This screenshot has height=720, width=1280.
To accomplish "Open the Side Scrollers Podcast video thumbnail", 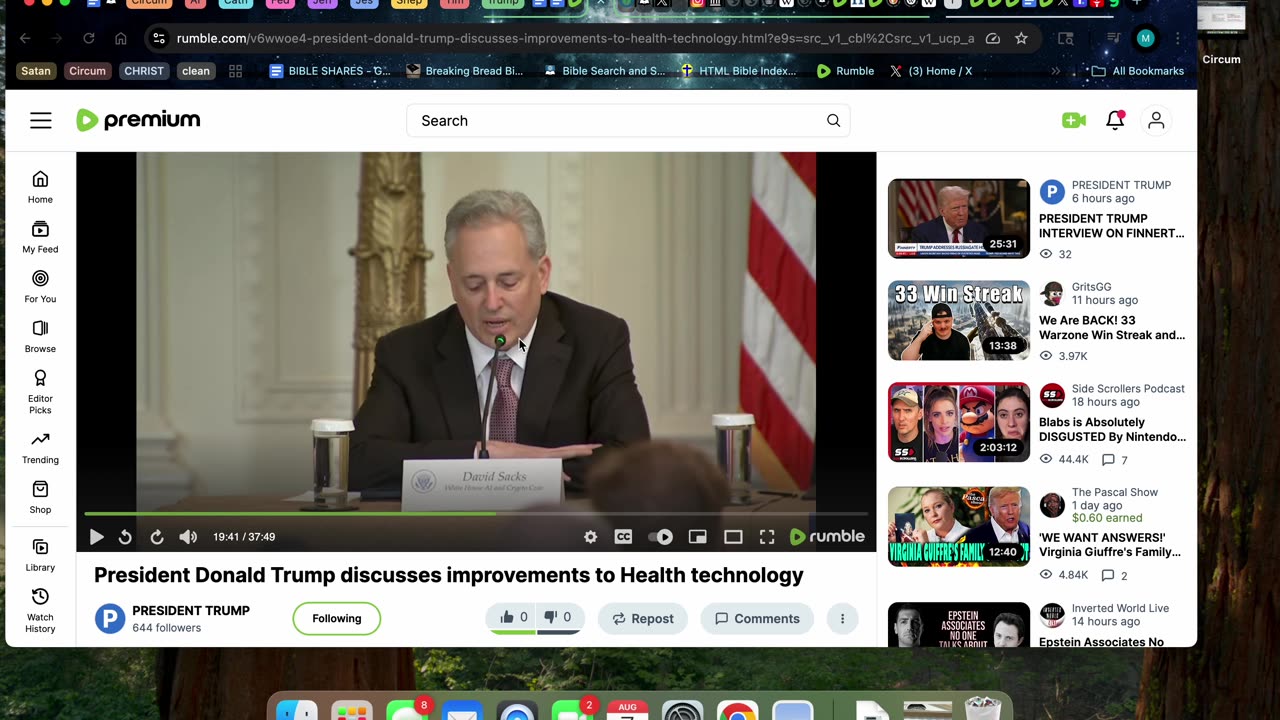I will [959, 422].
